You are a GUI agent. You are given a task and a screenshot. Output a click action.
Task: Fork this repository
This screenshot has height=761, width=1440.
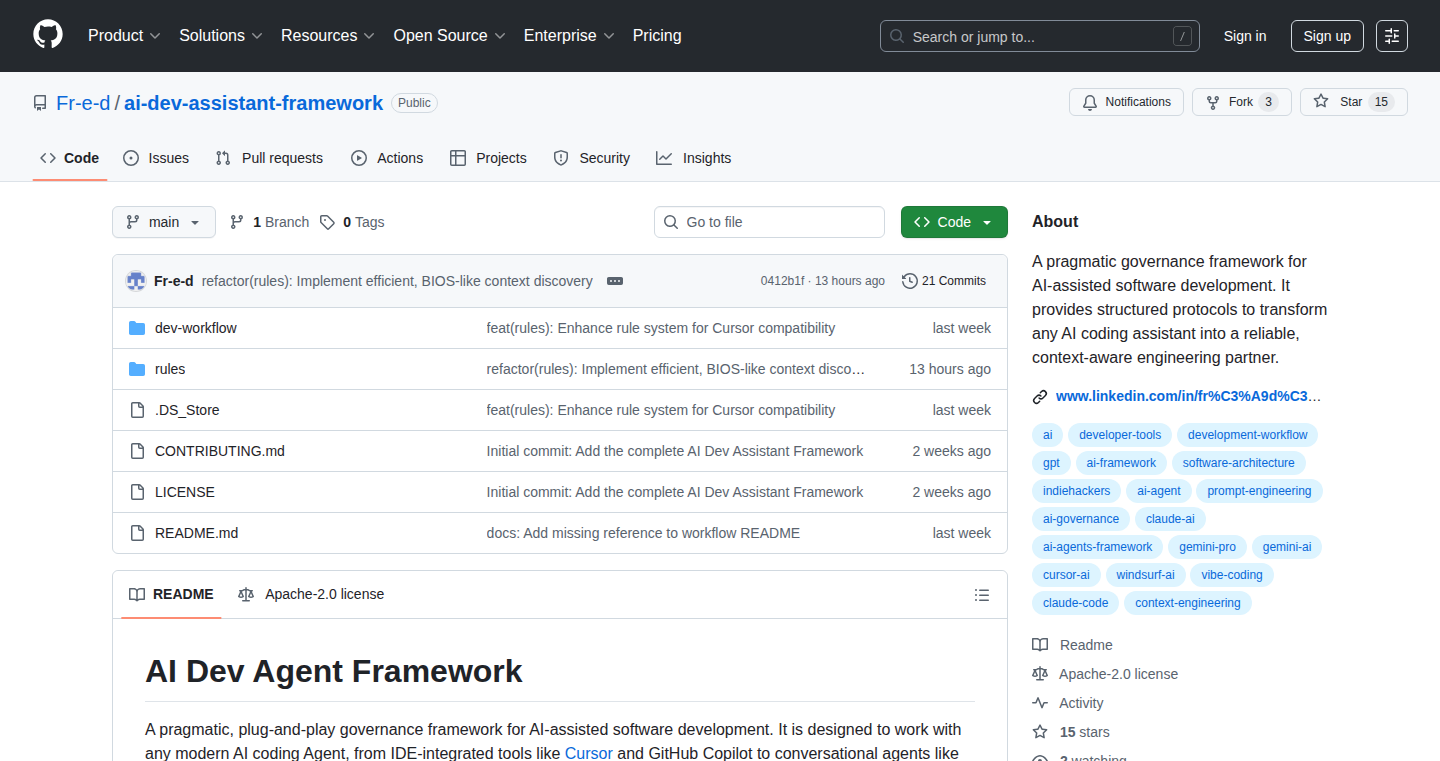click(x=1241, y=102)
